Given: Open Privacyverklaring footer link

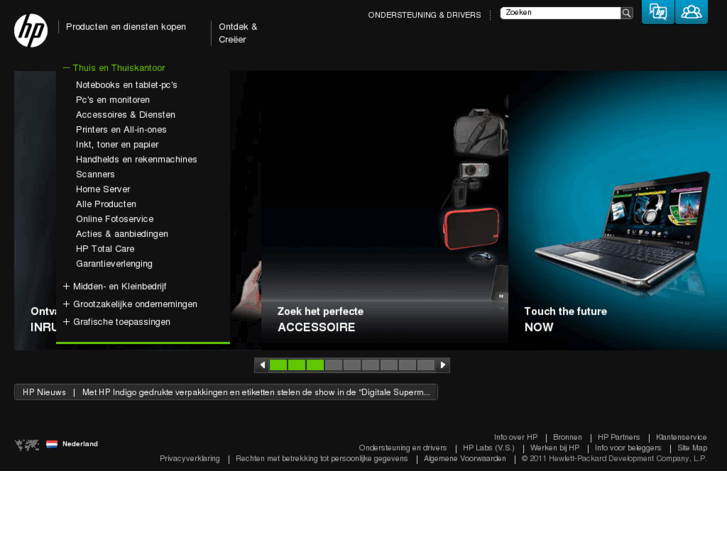Looking at the screenshot, I should click(190, 458).
